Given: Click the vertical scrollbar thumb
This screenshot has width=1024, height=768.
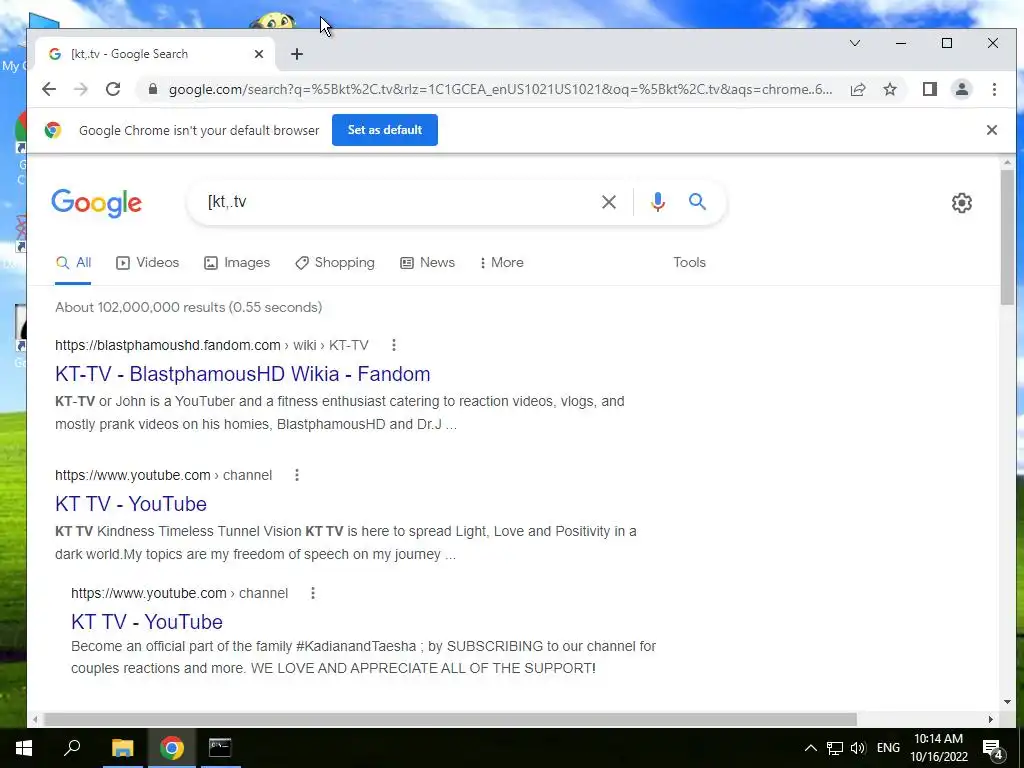Looking at the screenshot, I should [1007, 236].
